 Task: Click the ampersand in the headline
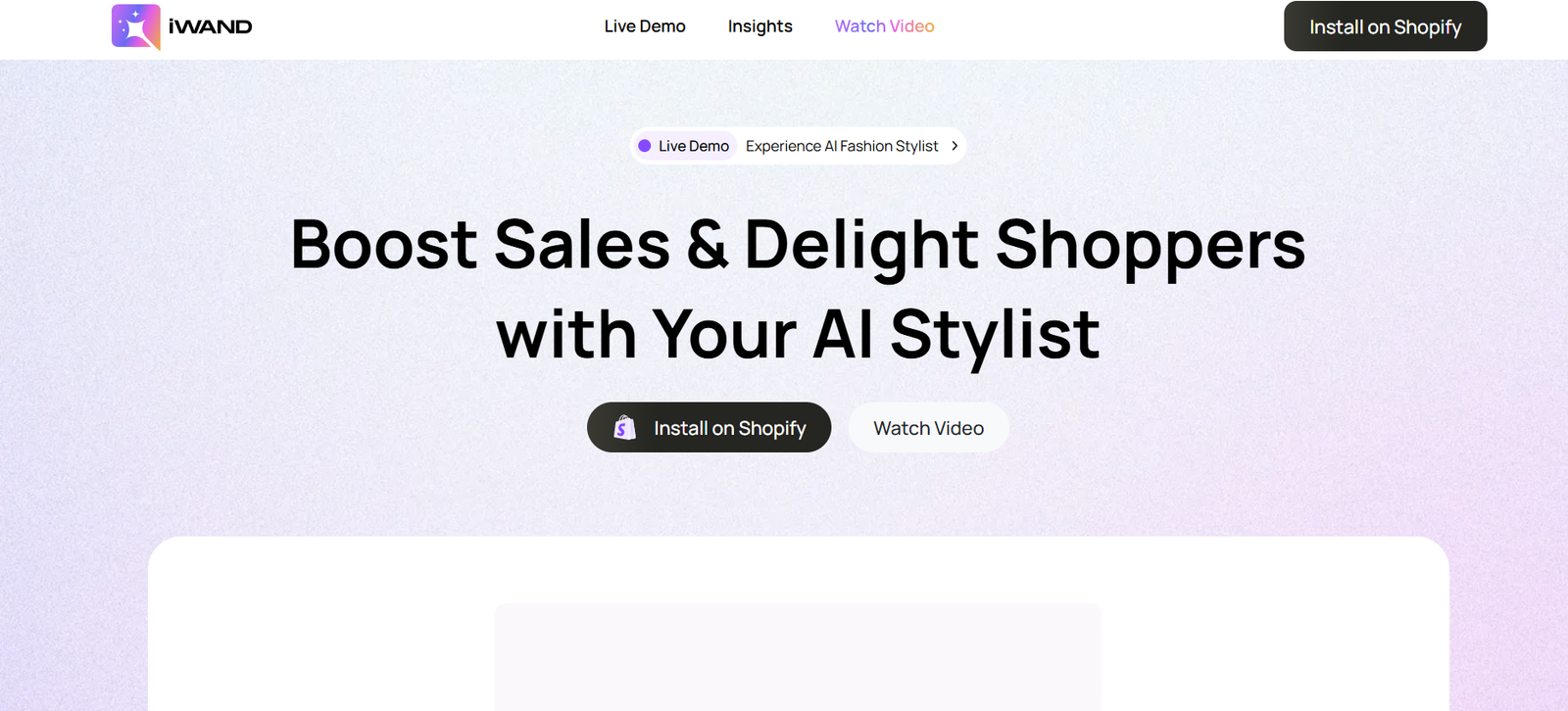pos(708,244)
